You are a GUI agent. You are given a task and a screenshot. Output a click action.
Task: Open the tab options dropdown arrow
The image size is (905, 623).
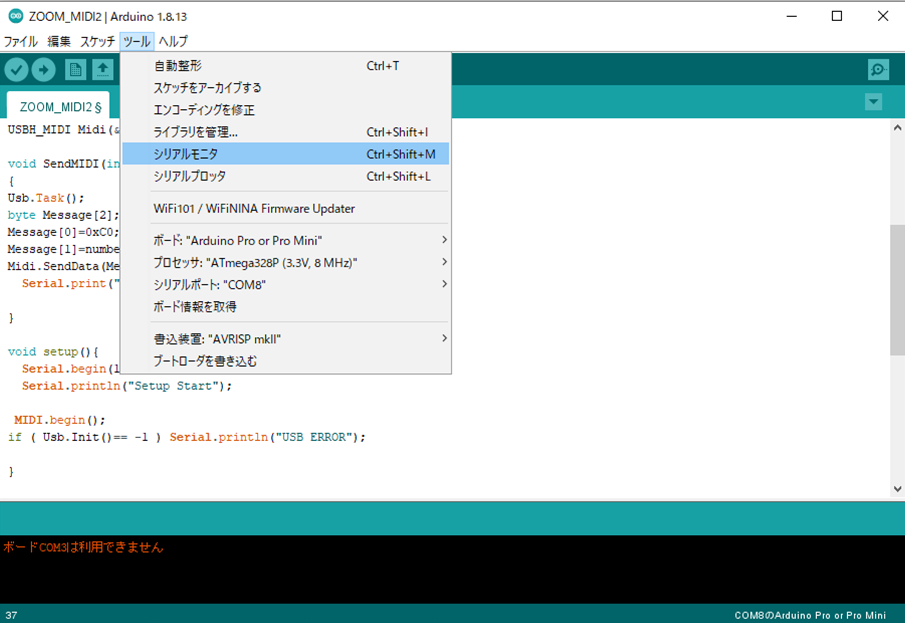click(873, 102)
